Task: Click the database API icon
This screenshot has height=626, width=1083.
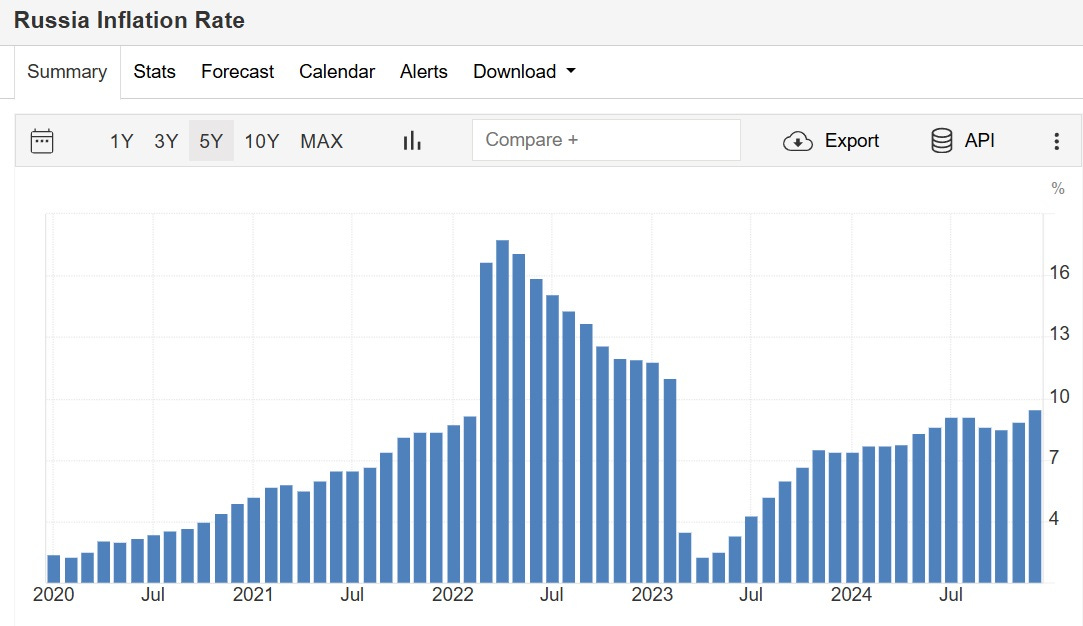Action: 941,140
